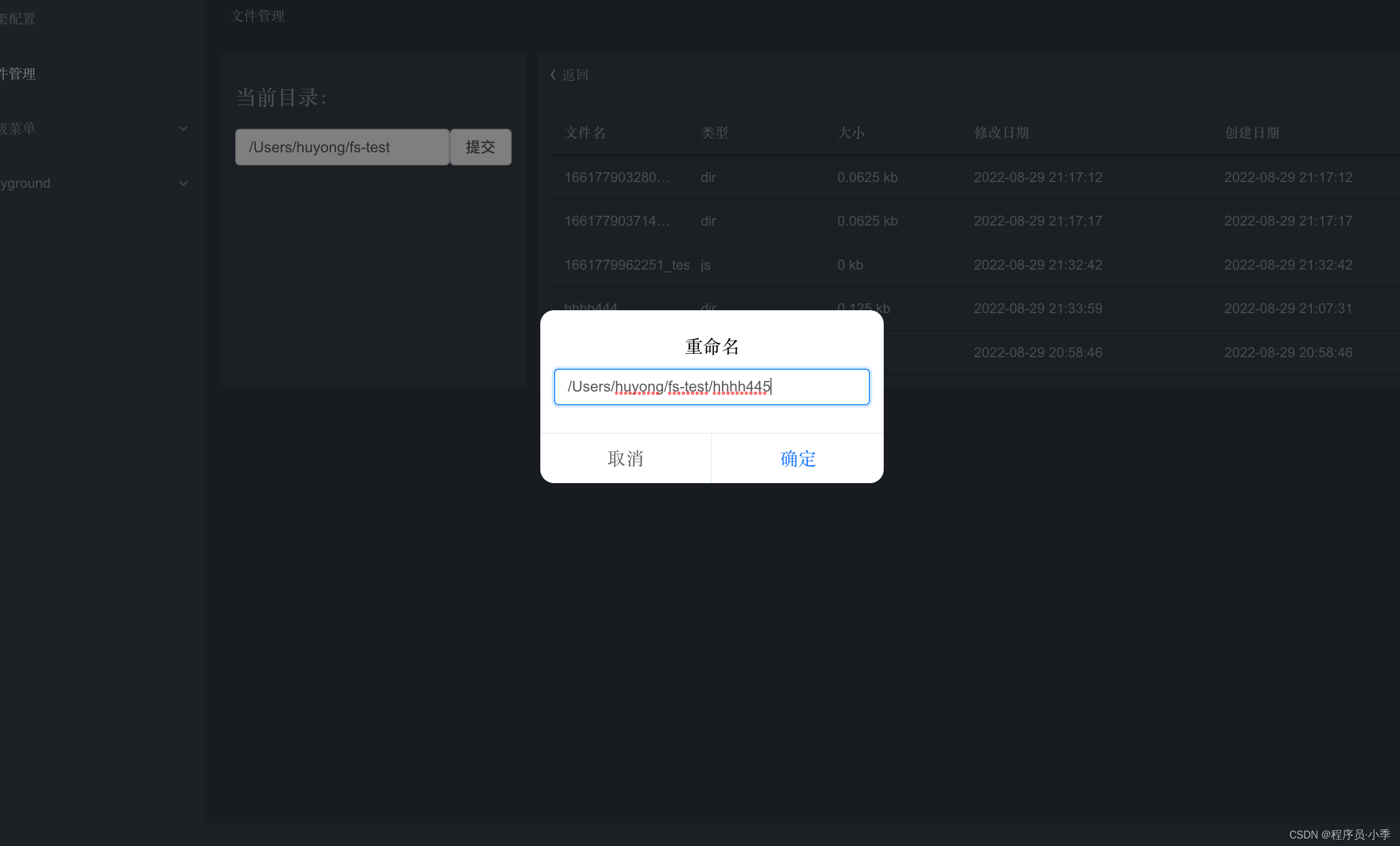This screenshot has width=1400, height=846.
Task: Go back using the 返回 link
Action: [x=575, y=75]
